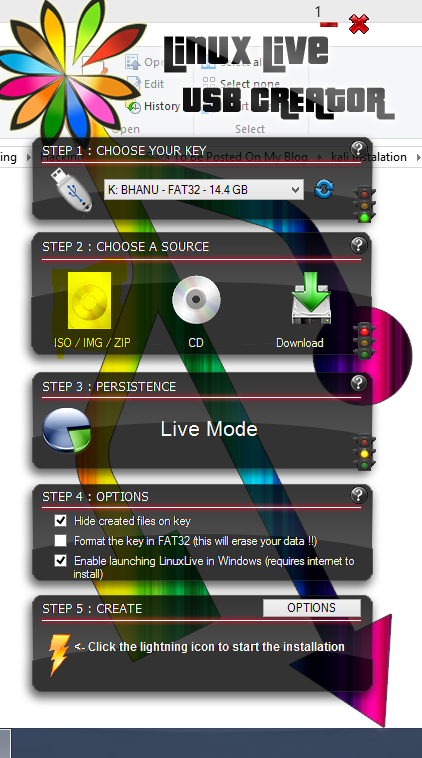Click the OPTIONS button in Step 5
The height and width of the screenshot is (758, 422).
point(312,608)
